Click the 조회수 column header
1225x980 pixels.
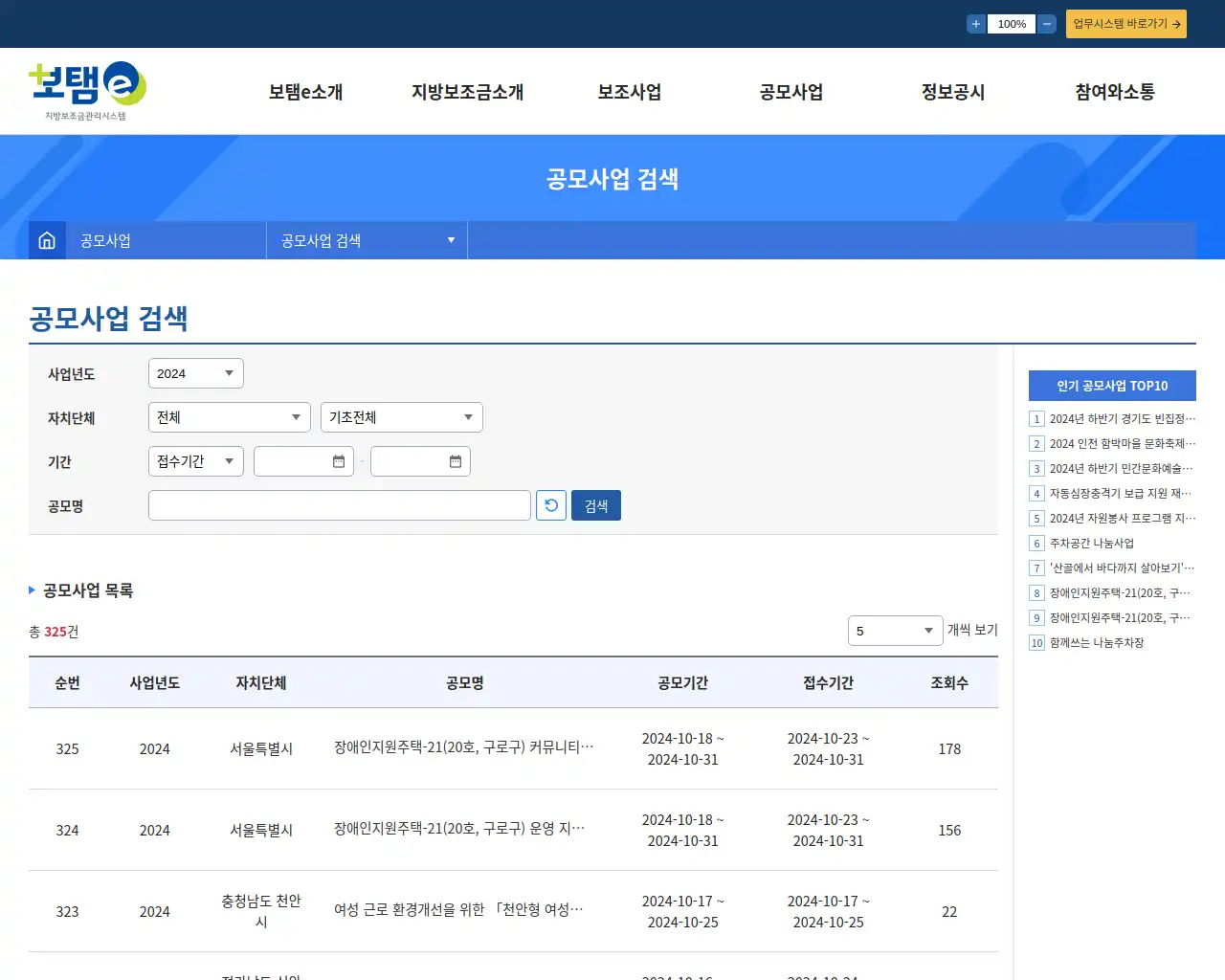tap(949, 682)
